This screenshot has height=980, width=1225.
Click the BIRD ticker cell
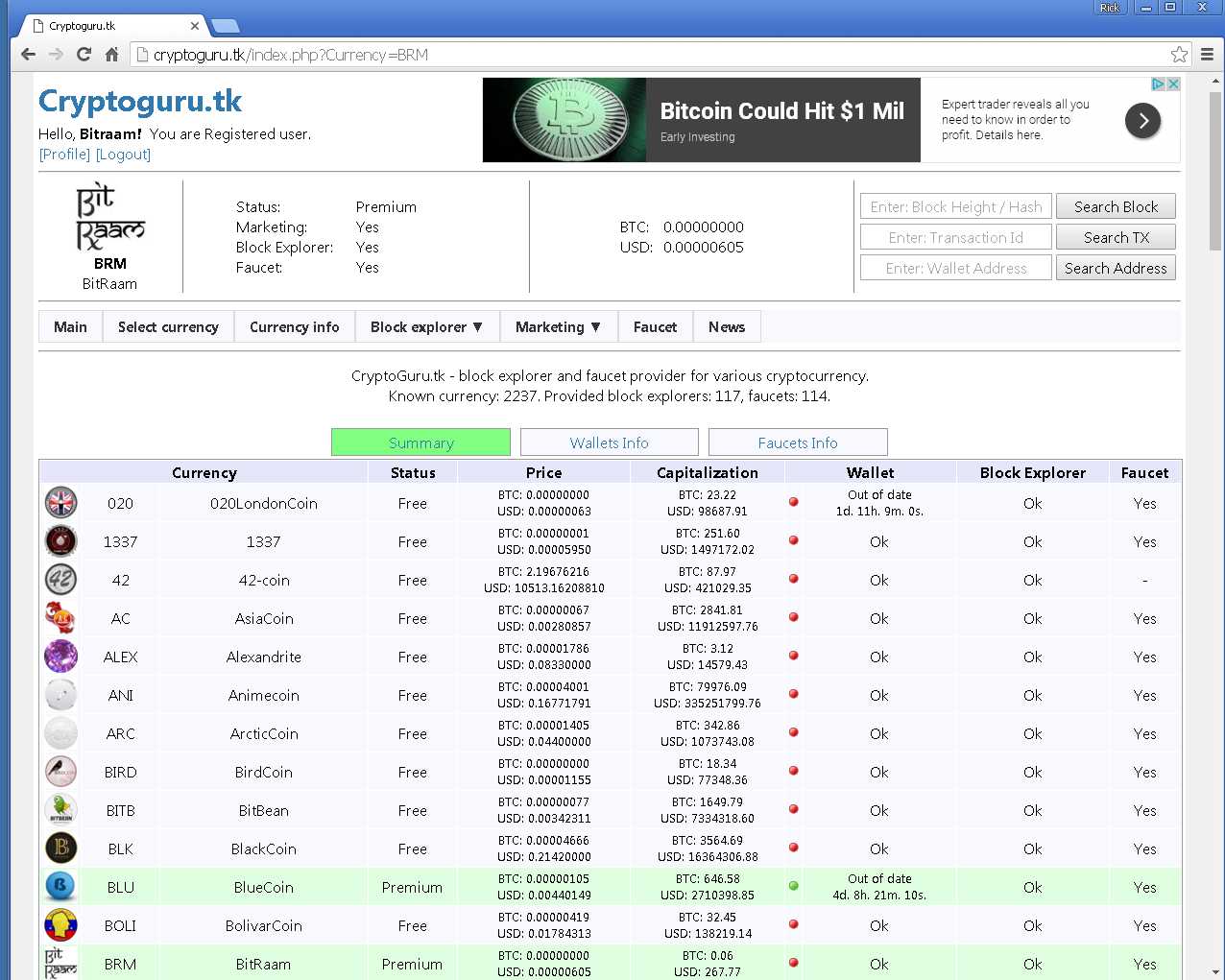[120, 772]
